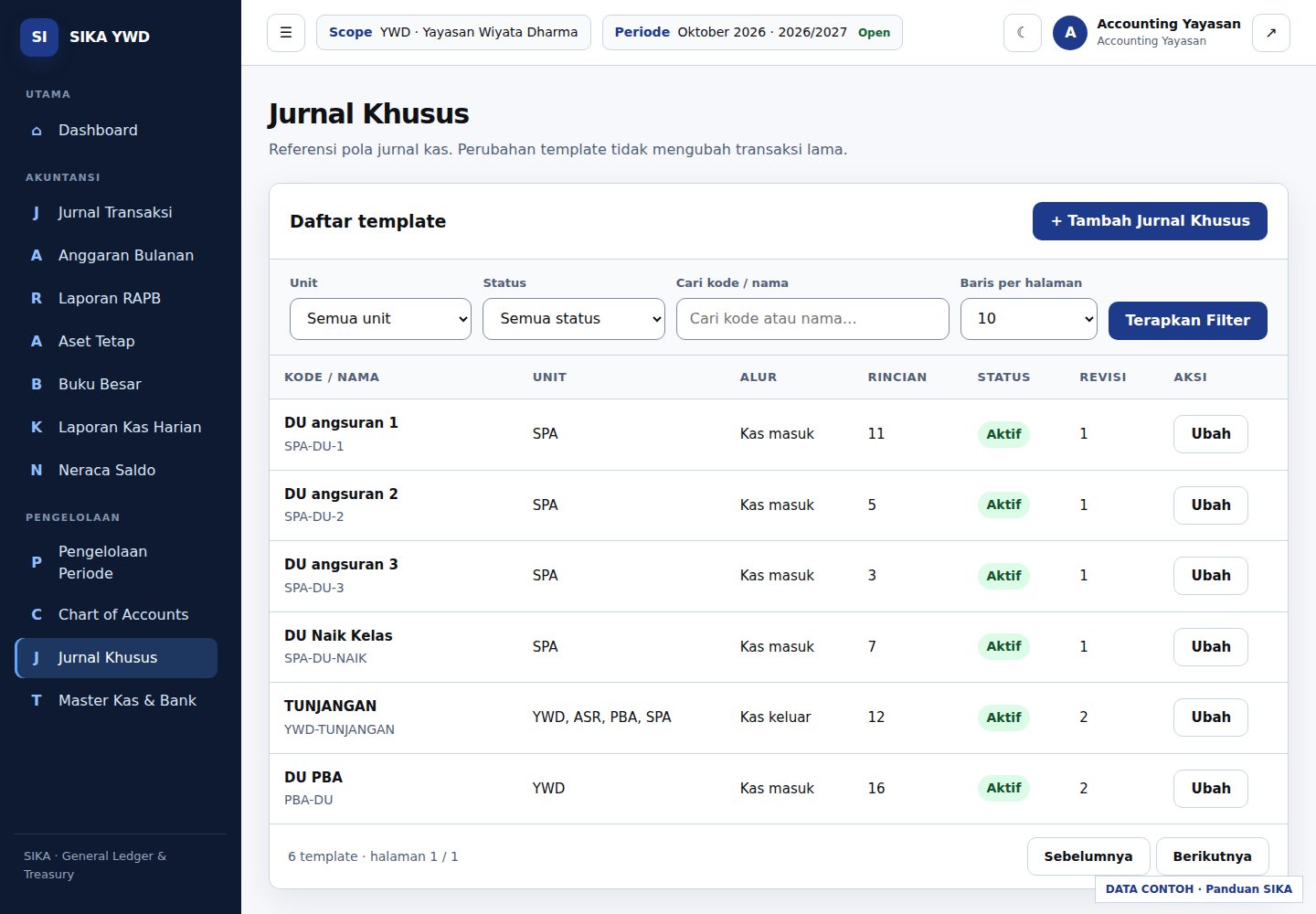Open the Baris per halaman dropdown
This screenshot has width=1316, height=914.
[1029, 319]
